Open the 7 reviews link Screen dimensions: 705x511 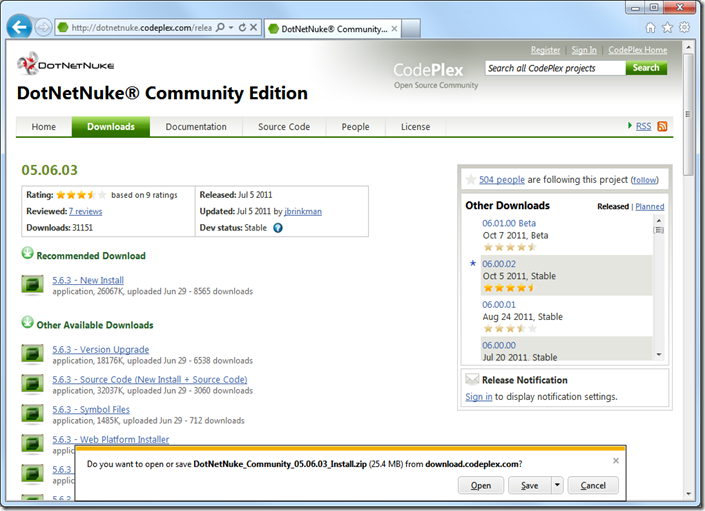(x=85, y=211)
